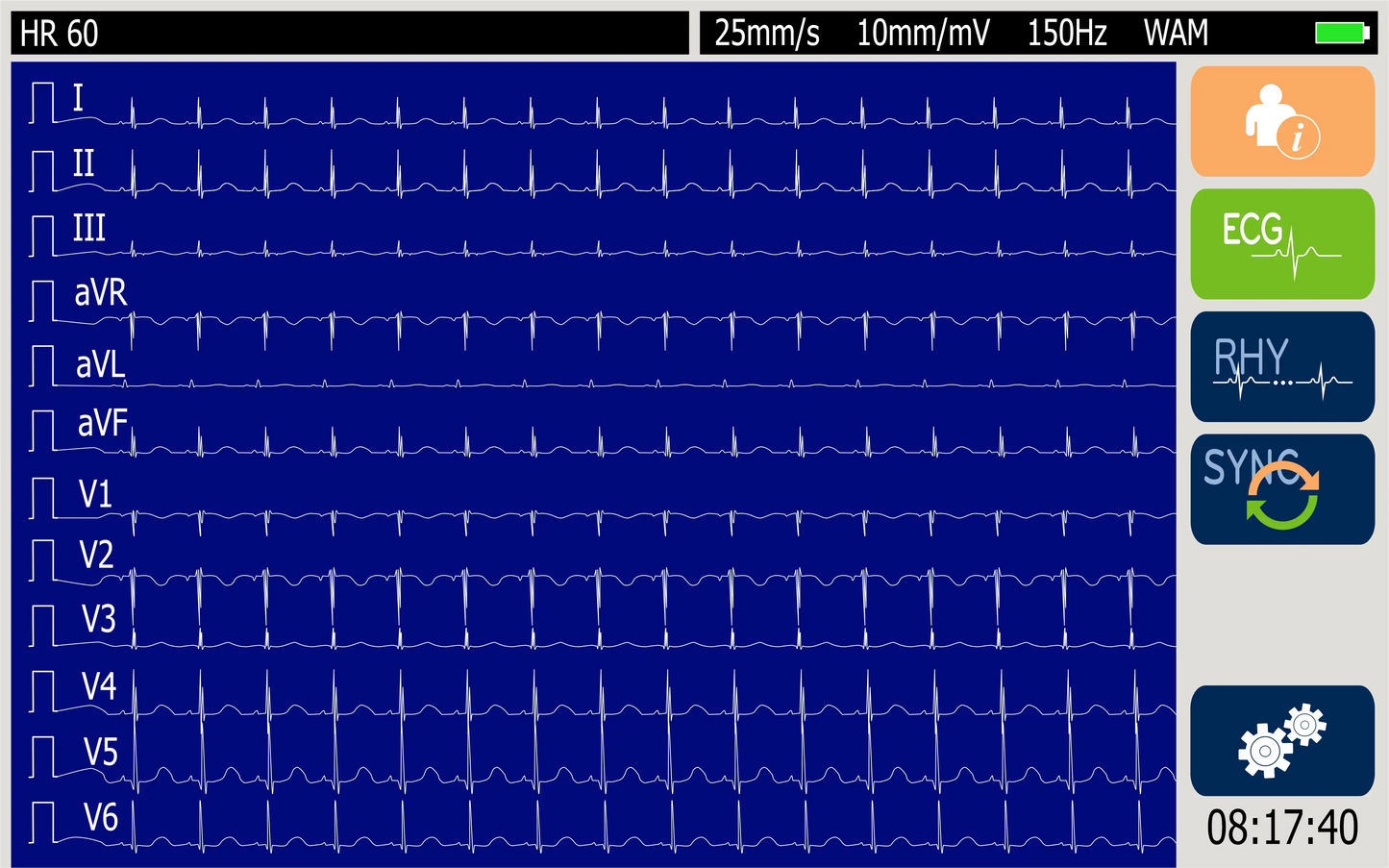Viewport: 1389px width, 868px height.
Task: Check the green battery indicator
Action: click(x=1340, y=34)
